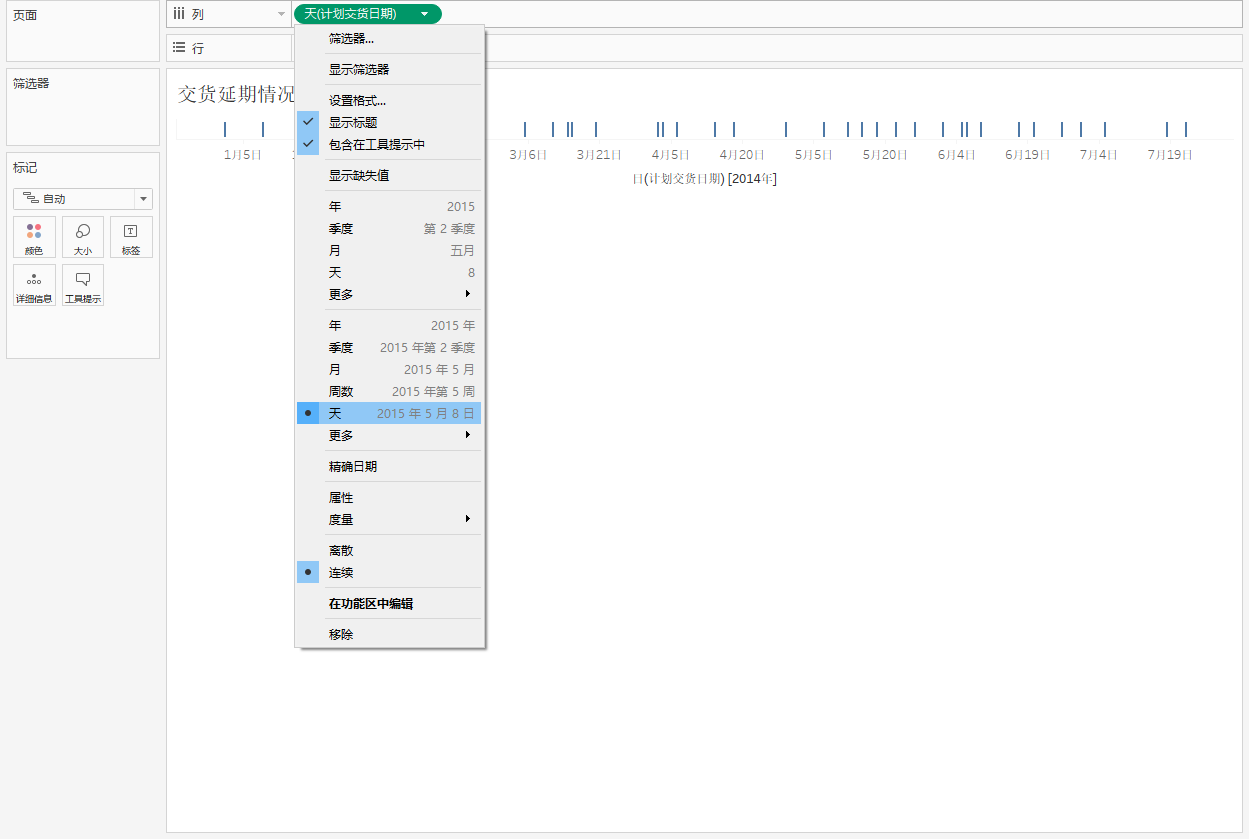
Task: Choose date part 年 2015
Action: [x=390, y=207]
